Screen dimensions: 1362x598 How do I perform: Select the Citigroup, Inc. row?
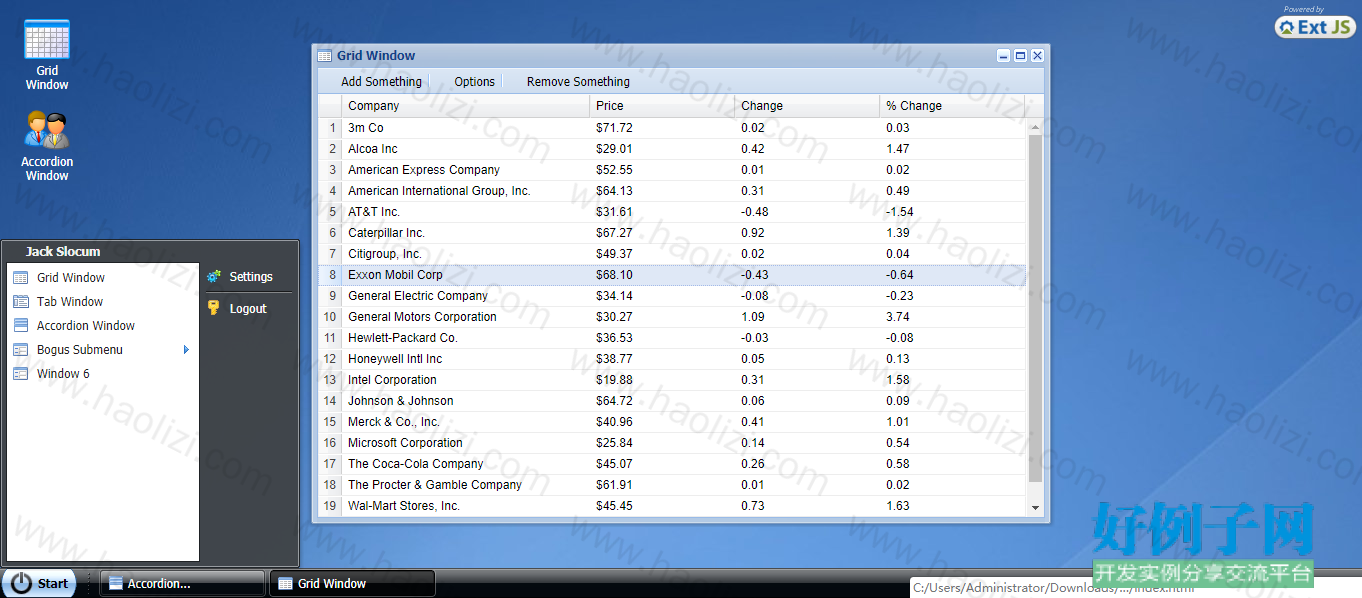(672, 254)
